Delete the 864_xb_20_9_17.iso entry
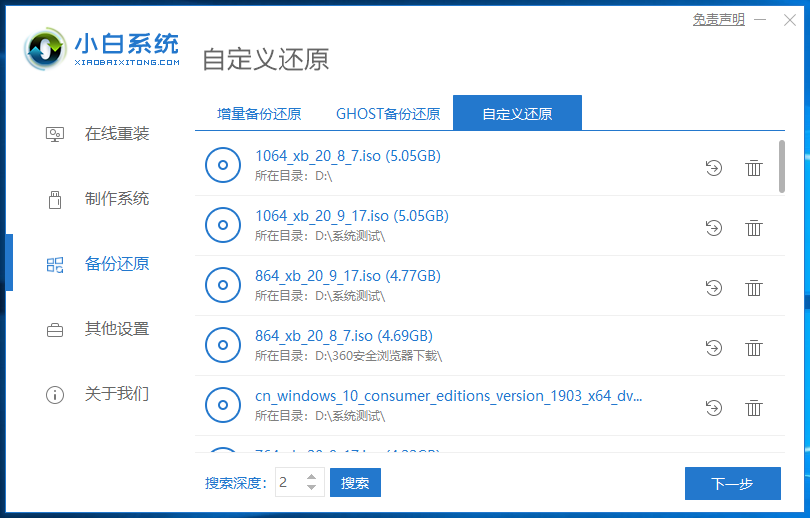 tap(754, 288)
